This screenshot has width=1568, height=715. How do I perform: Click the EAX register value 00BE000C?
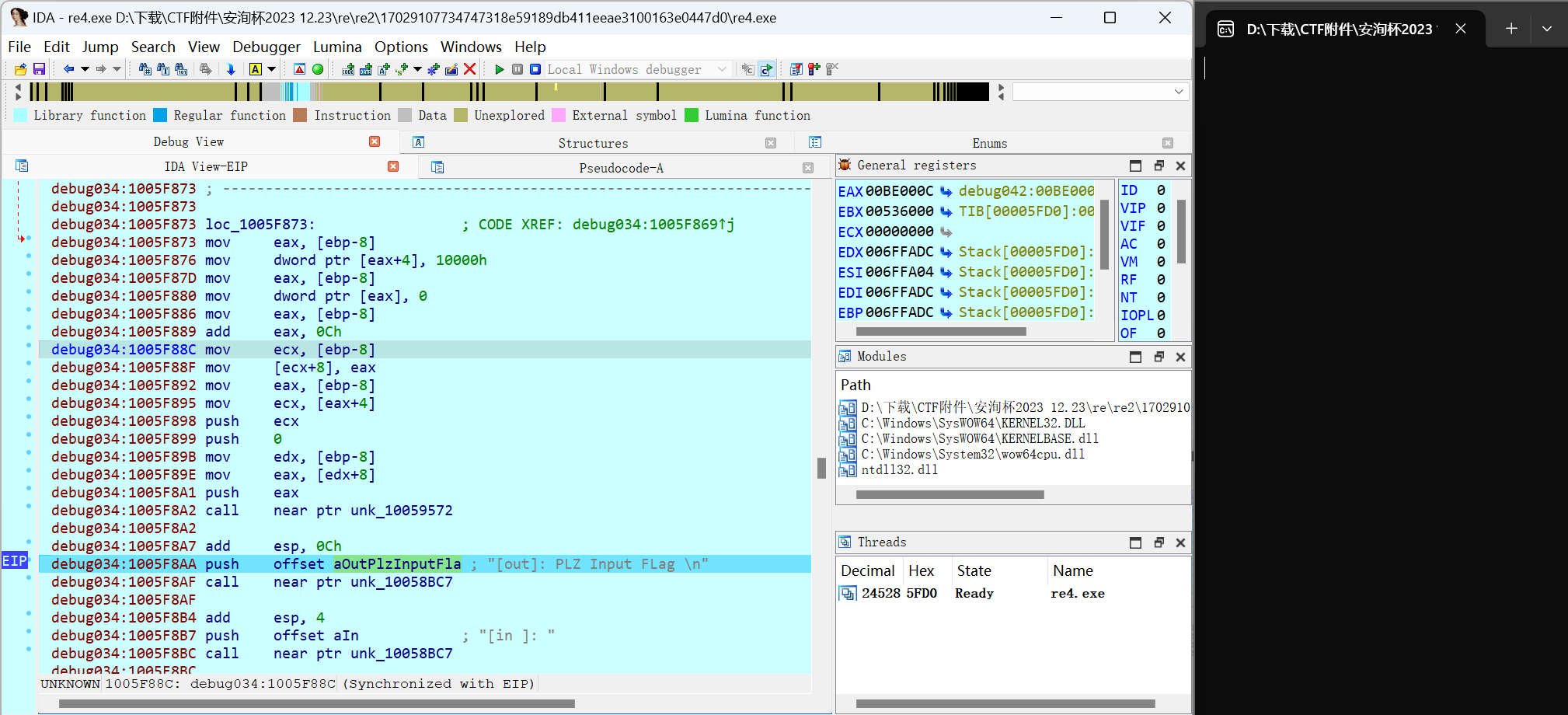pos(899,191)
